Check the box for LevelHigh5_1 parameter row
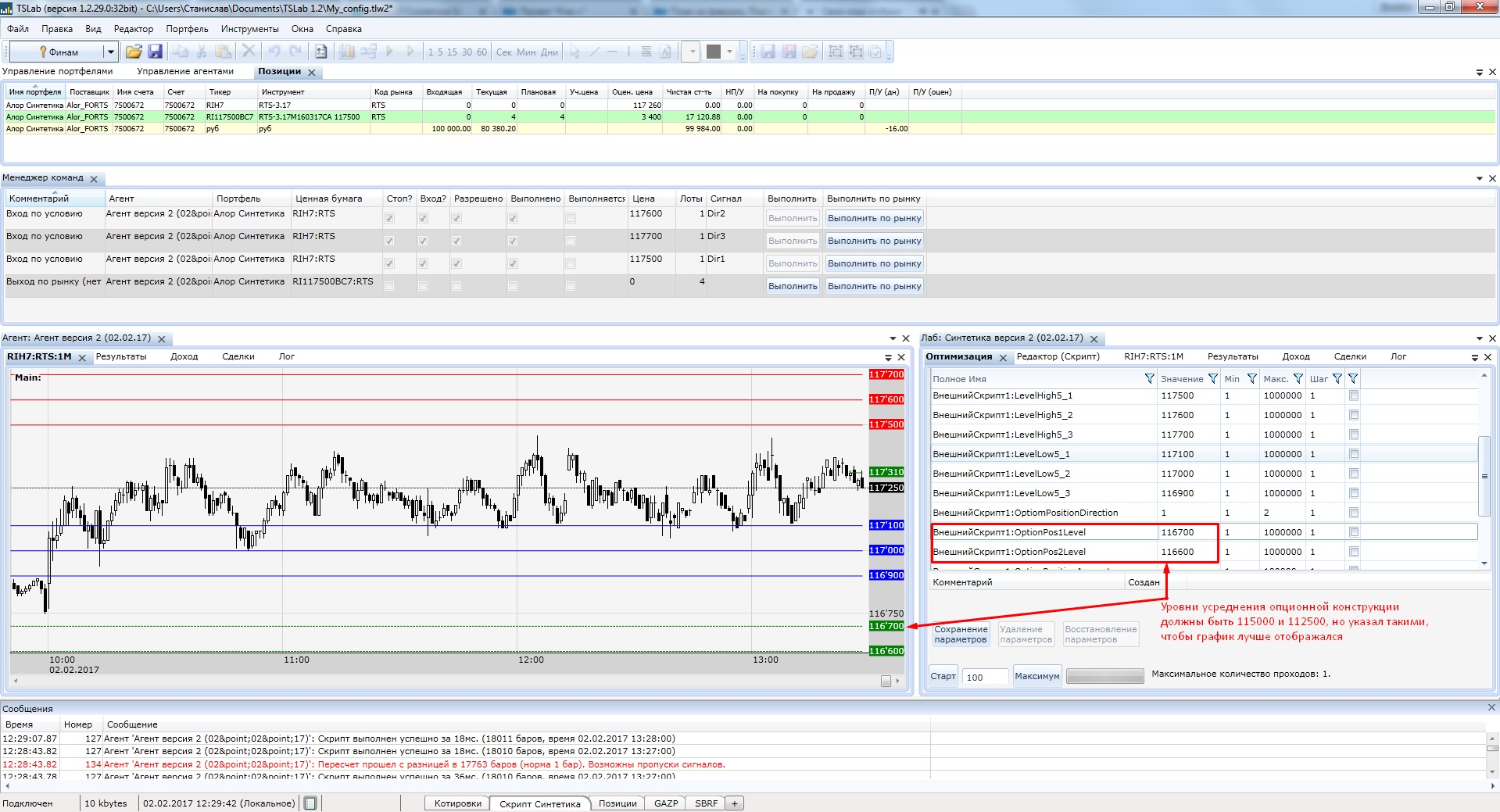The height and width of the screenshot is (812, 1500). (1354, 395)
